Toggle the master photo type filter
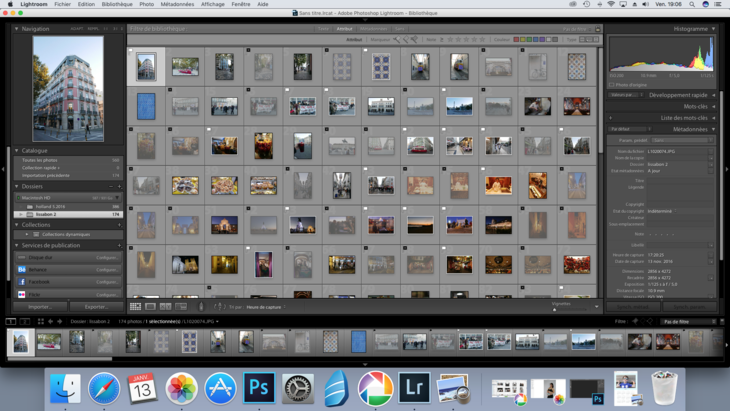The width and height of the screenshot is (730, 411). tap(582, 40)
